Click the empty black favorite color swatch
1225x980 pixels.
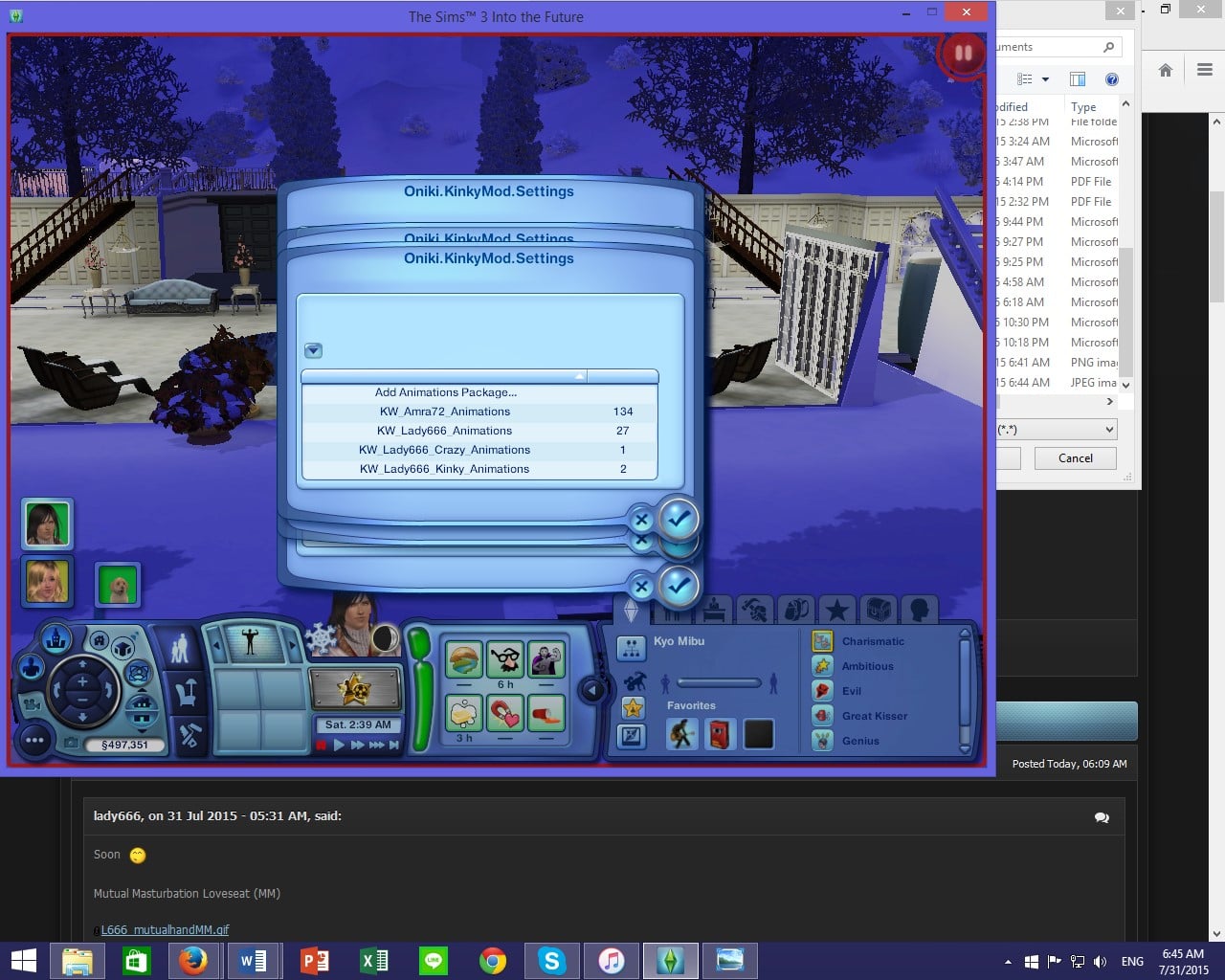(758, 734)
